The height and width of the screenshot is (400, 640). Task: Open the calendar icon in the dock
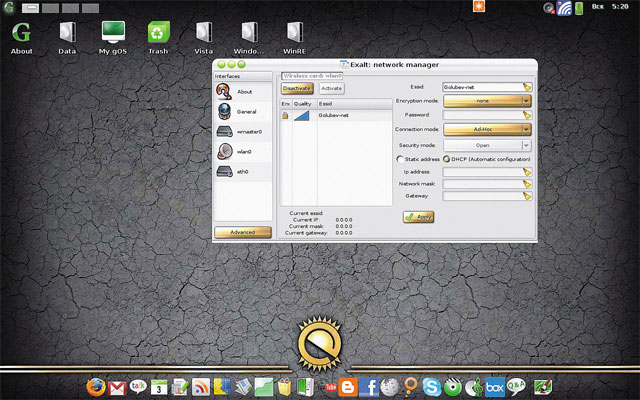[x=159, y=387]
